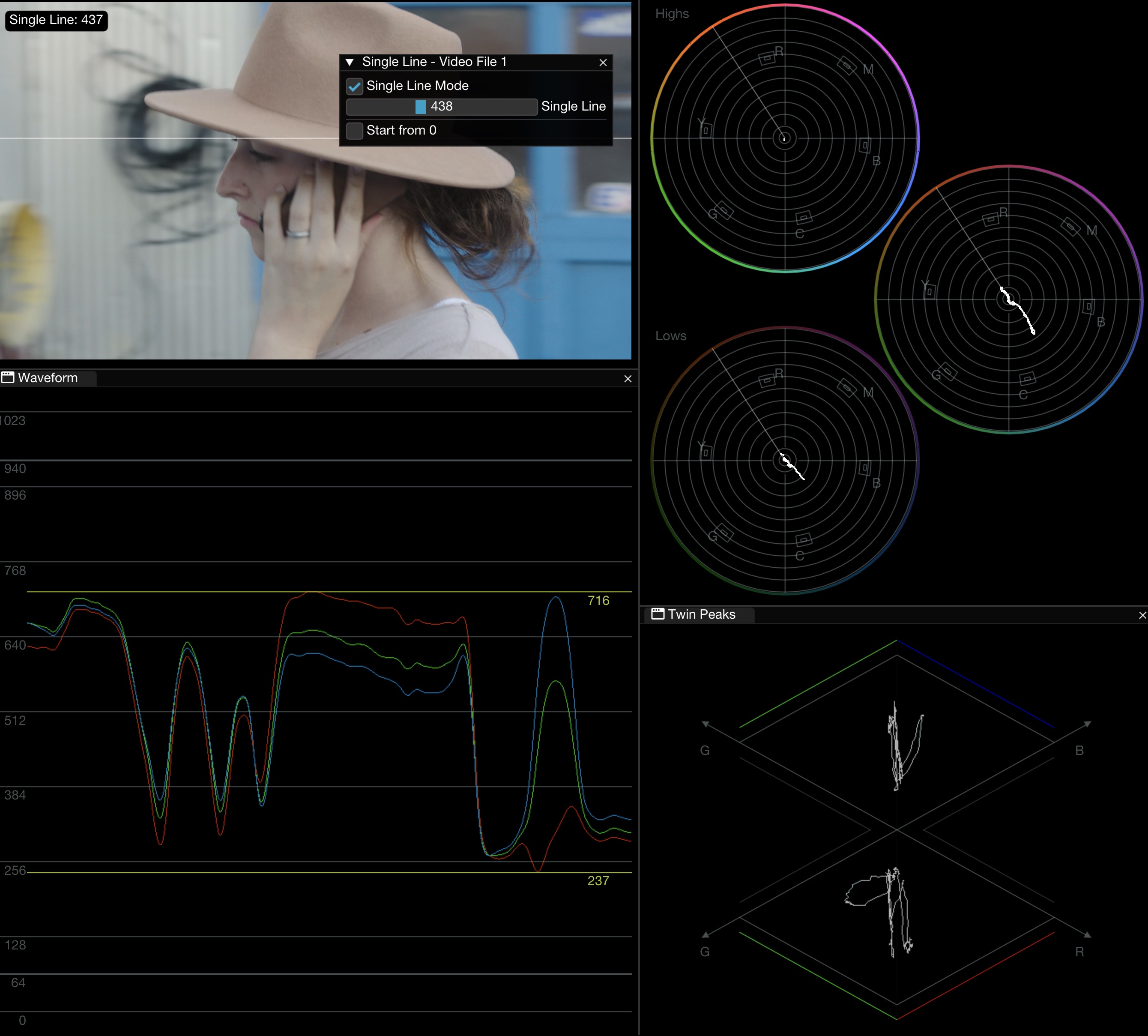Click the Lows vectorscope label
Viewport: 1148px width, 1036px height.
coord(670,336)
